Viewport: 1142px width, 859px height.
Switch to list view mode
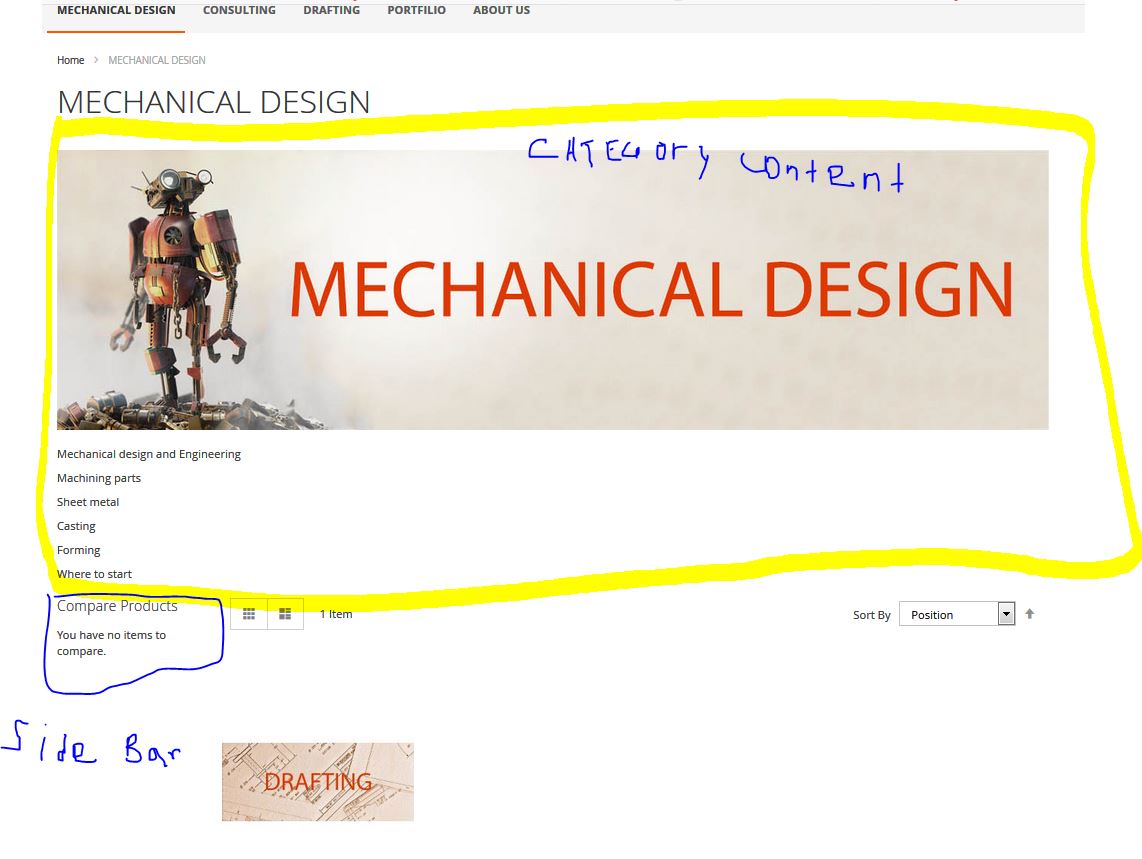tap(285, 614)
